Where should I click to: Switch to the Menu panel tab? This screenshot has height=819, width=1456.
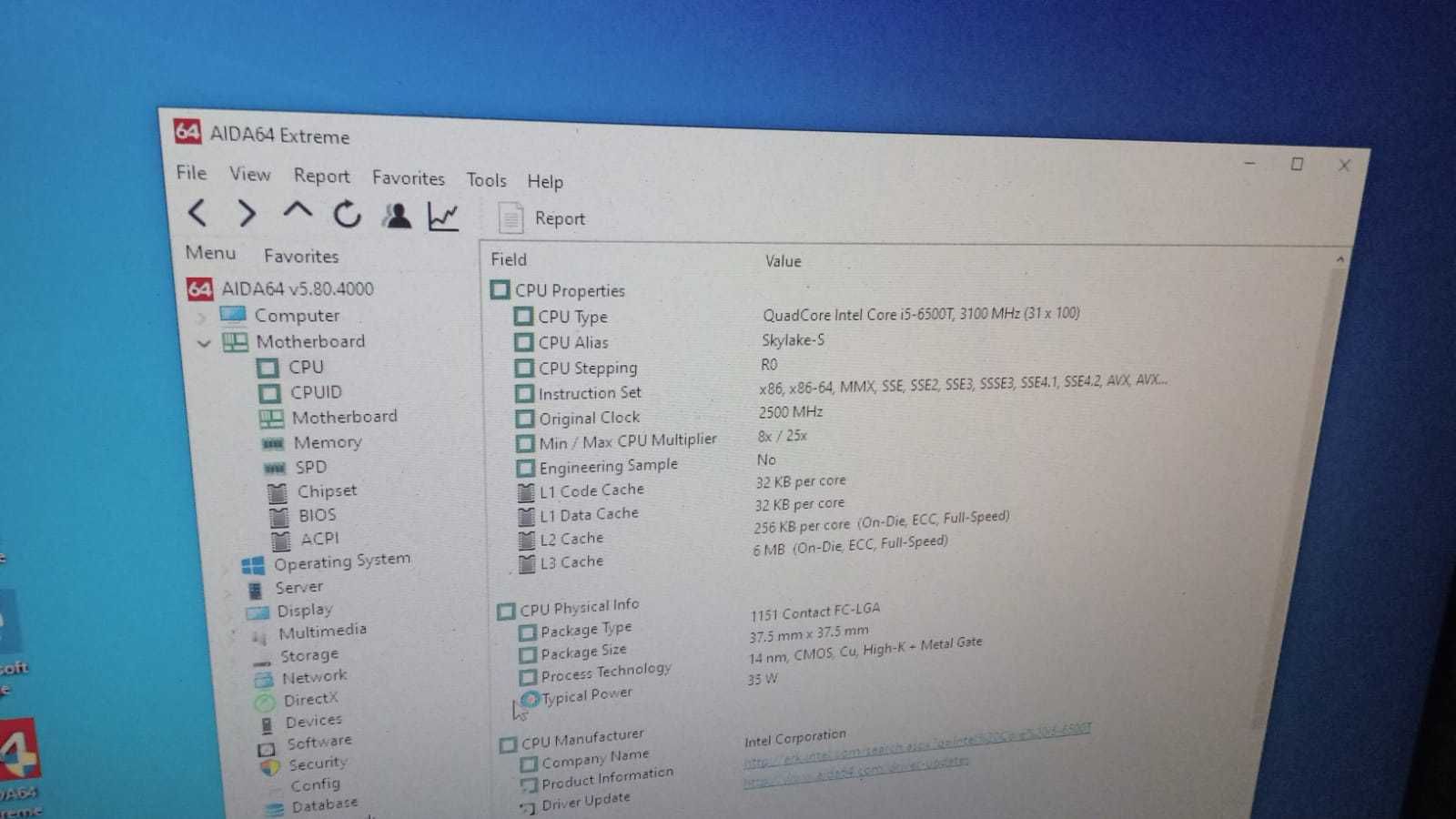[x=210, y=253]
